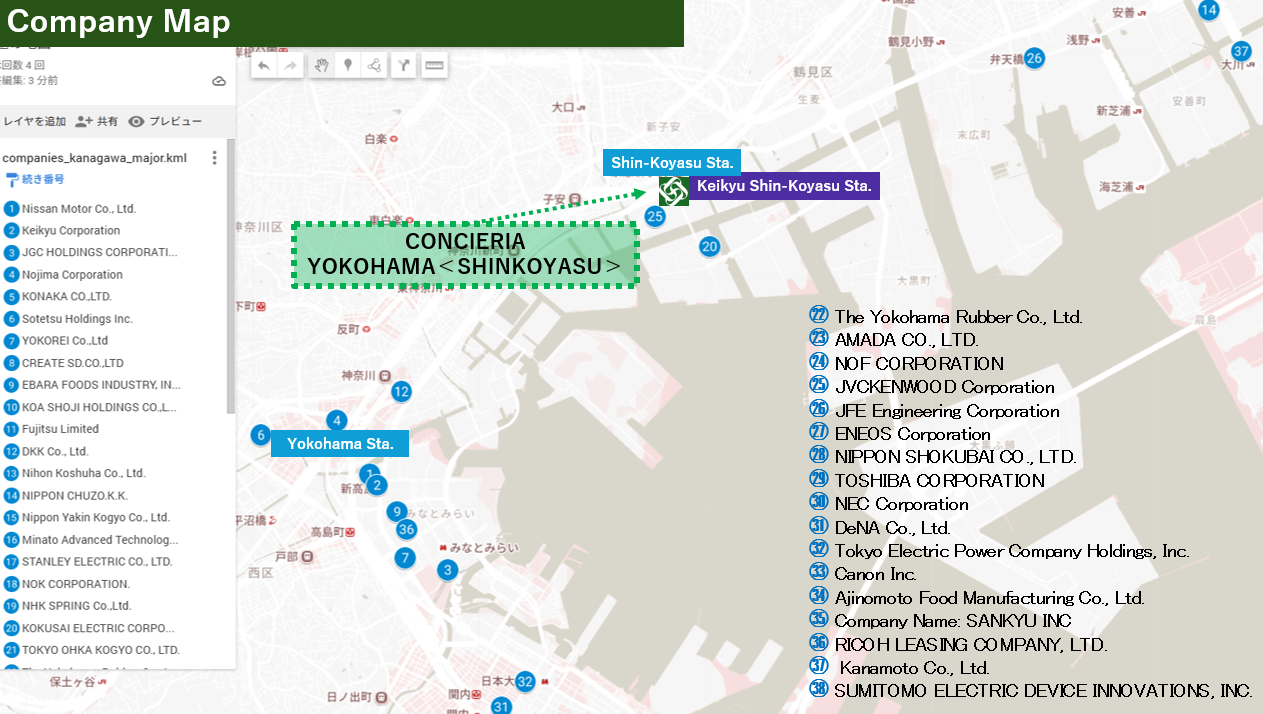Select the measure distance ruler tool
The width and height of the screenshot is (1263, 714).
[433, 66]
